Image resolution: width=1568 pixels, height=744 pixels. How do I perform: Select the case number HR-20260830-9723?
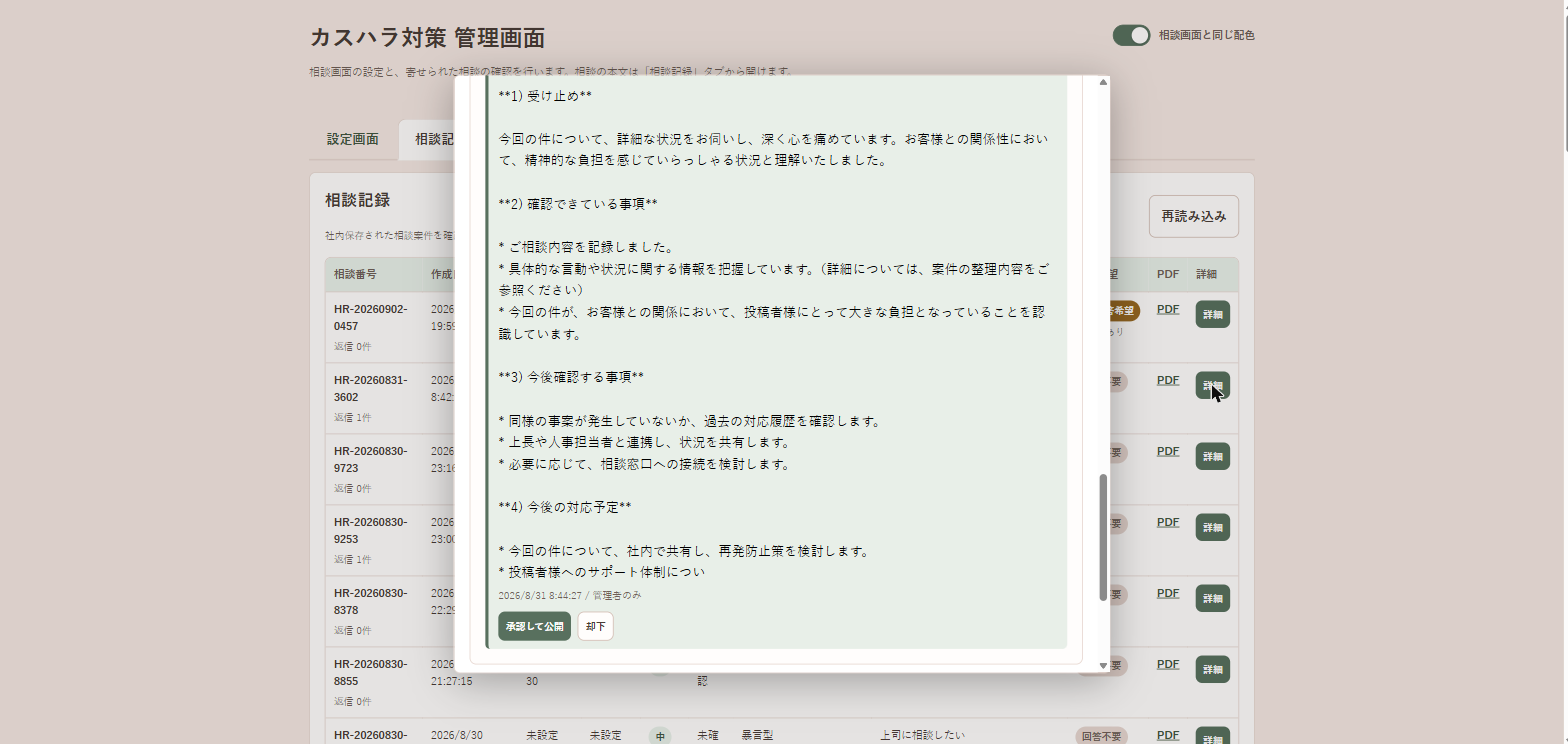point(371,460)
